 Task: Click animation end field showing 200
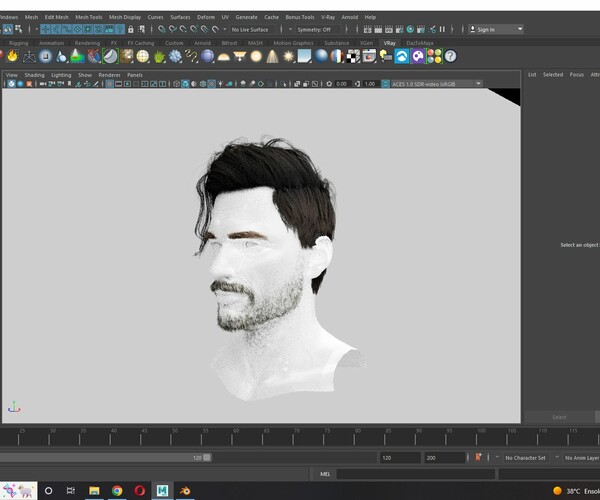click(444, 458)
